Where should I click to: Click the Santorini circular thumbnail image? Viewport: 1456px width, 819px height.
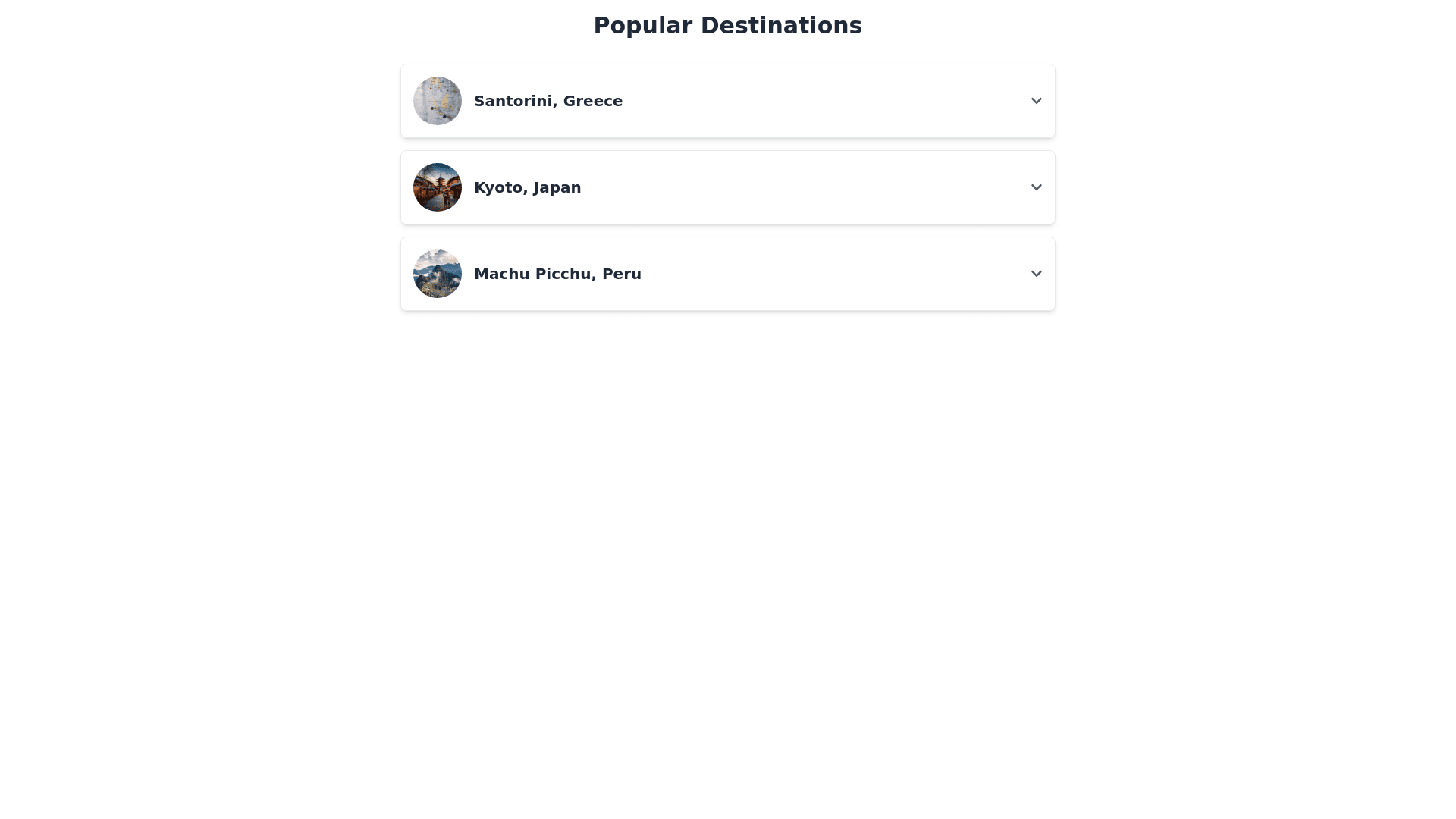click(438, 101)
